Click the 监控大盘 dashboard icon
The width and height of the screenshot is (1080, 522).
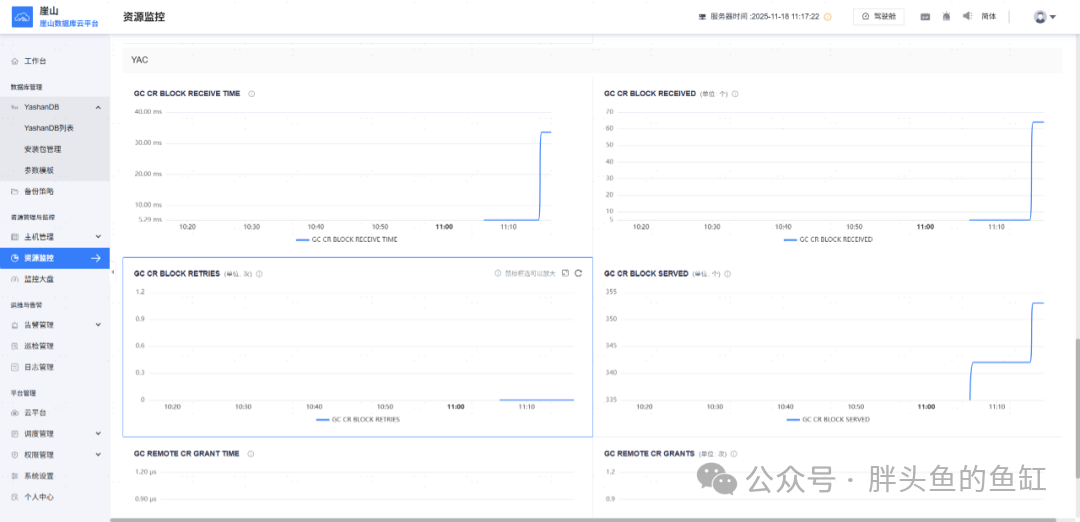[15, 279]
